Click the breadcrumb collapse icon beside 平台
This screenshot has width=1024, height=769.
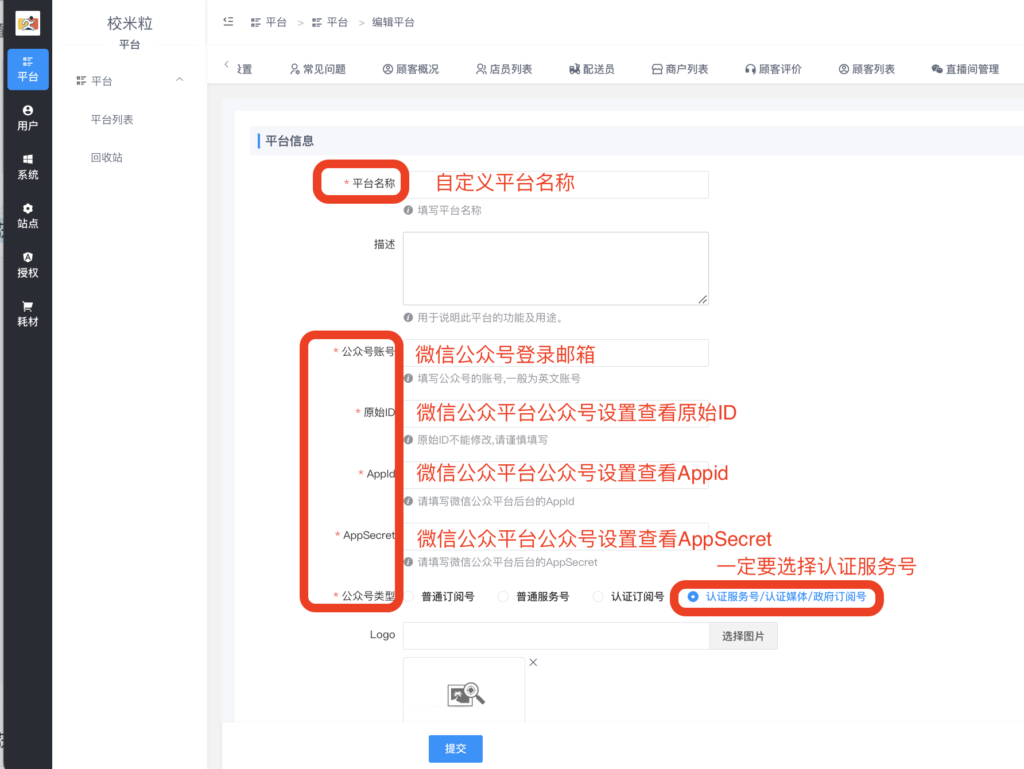228,21
